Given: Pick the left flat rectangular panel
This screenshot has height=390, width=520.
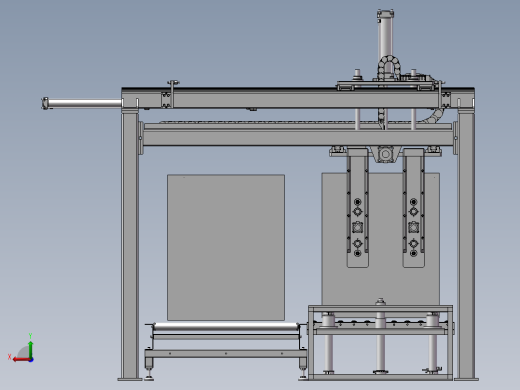Looking at the screenshot, I should (226, 247).
